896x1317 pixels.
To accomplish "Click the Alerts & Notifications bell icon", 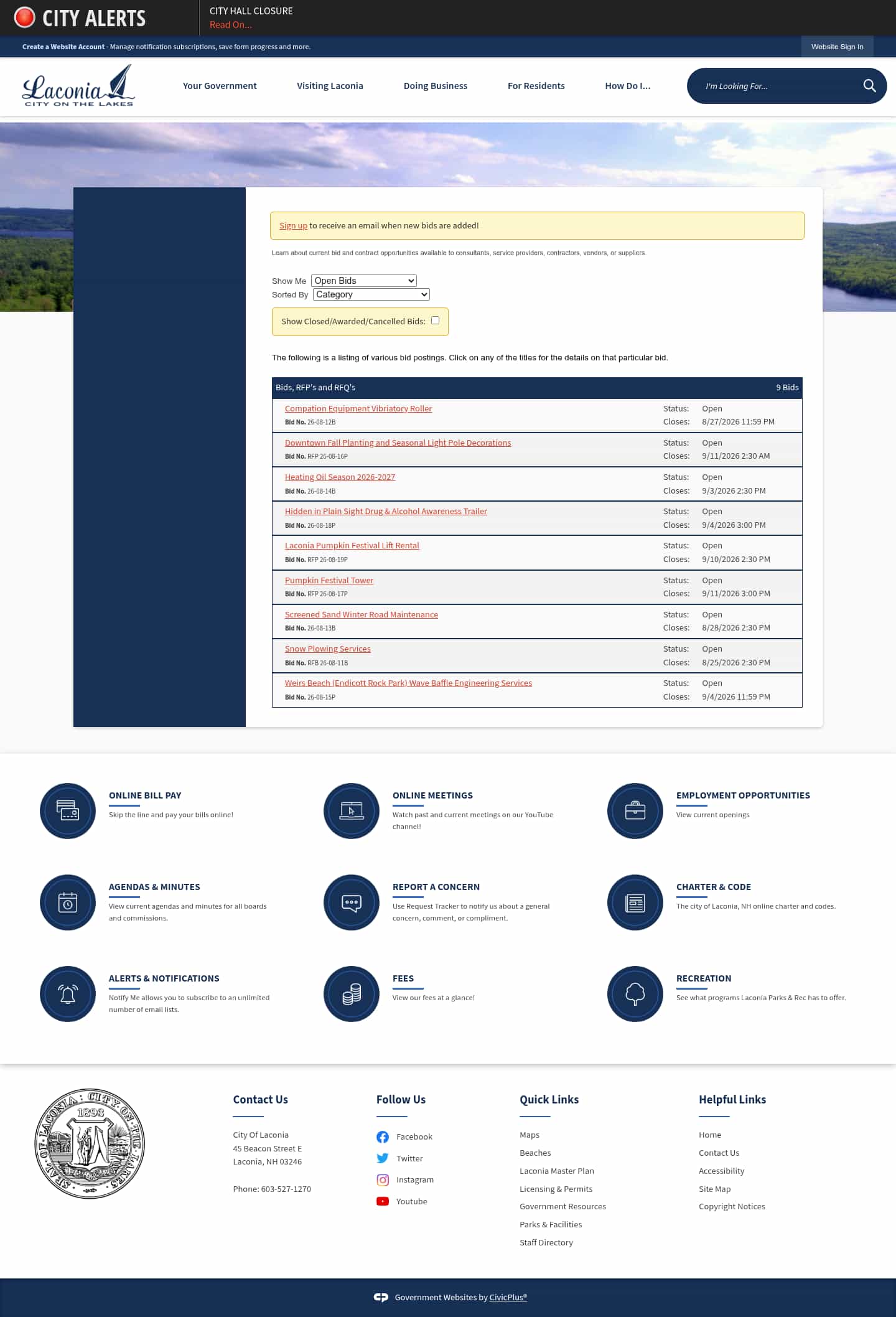I will pyautogui.click(x=68, y=994).
